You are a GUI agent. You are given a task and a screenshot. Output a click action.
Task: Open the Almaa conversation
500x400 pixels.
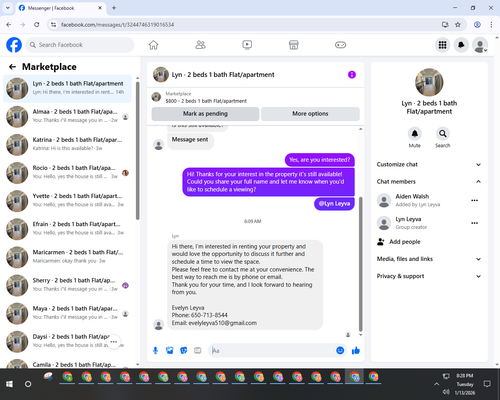(67, 117)
